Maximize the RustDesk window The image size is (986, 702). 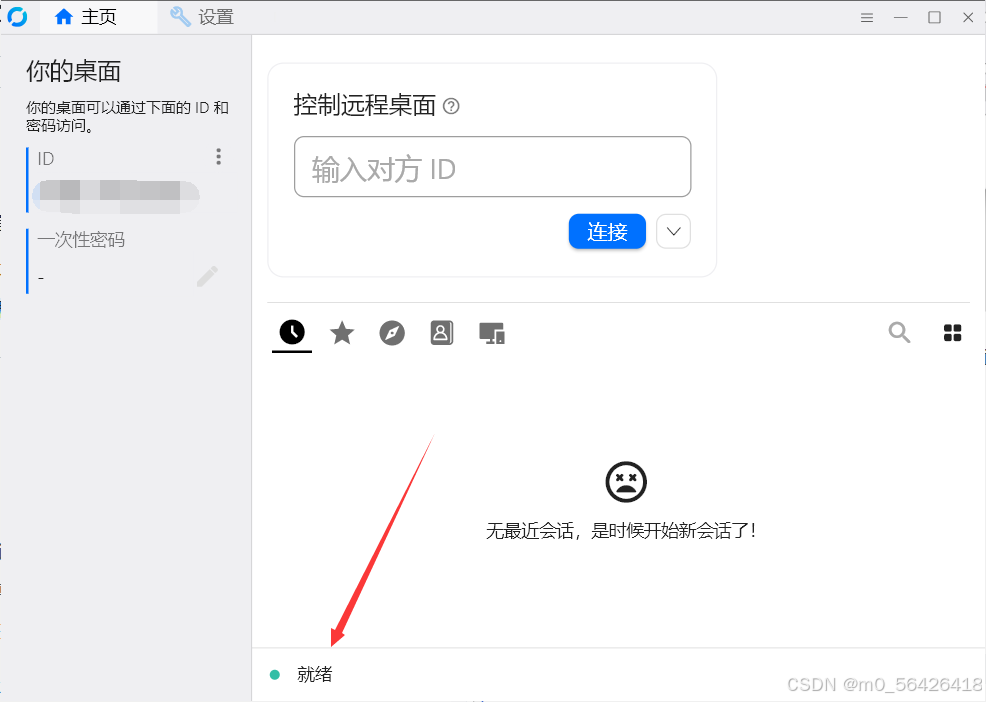pos(934,17)
